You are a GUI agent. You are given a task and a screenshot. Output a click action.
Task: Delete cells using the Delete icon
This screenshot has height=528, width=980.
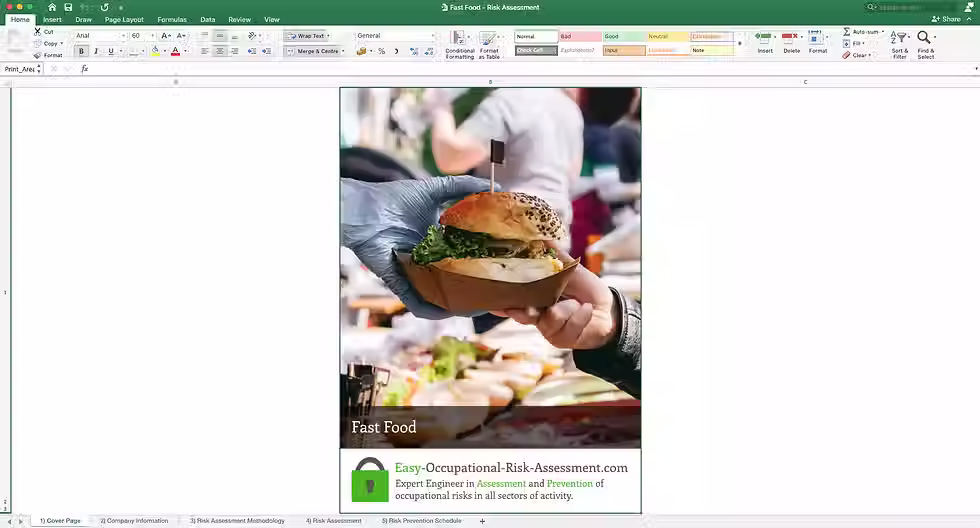point(791,42)
